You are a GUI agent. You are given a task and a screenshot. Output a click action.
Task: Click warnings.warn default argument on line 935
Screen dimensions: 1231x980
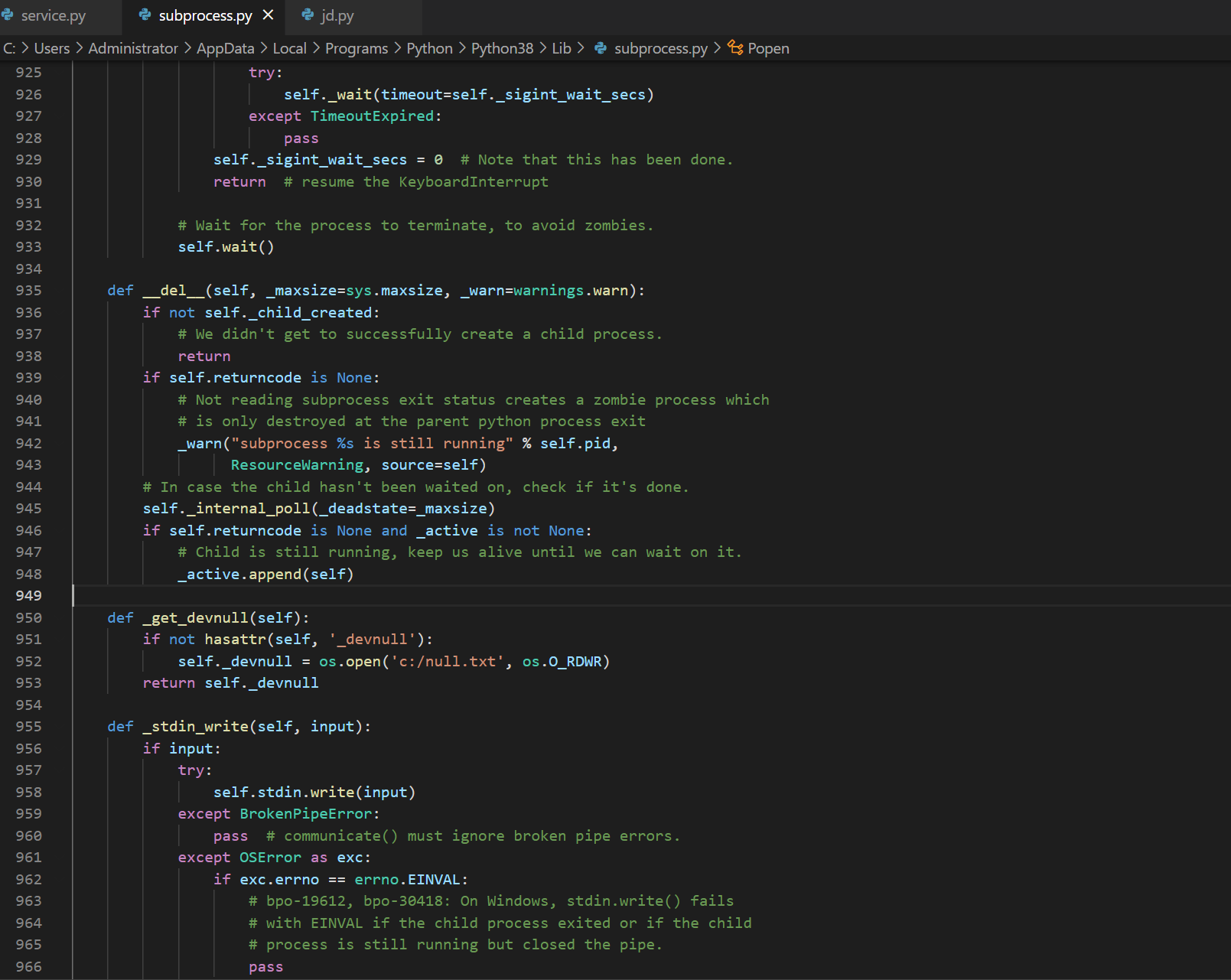[571, 291]
